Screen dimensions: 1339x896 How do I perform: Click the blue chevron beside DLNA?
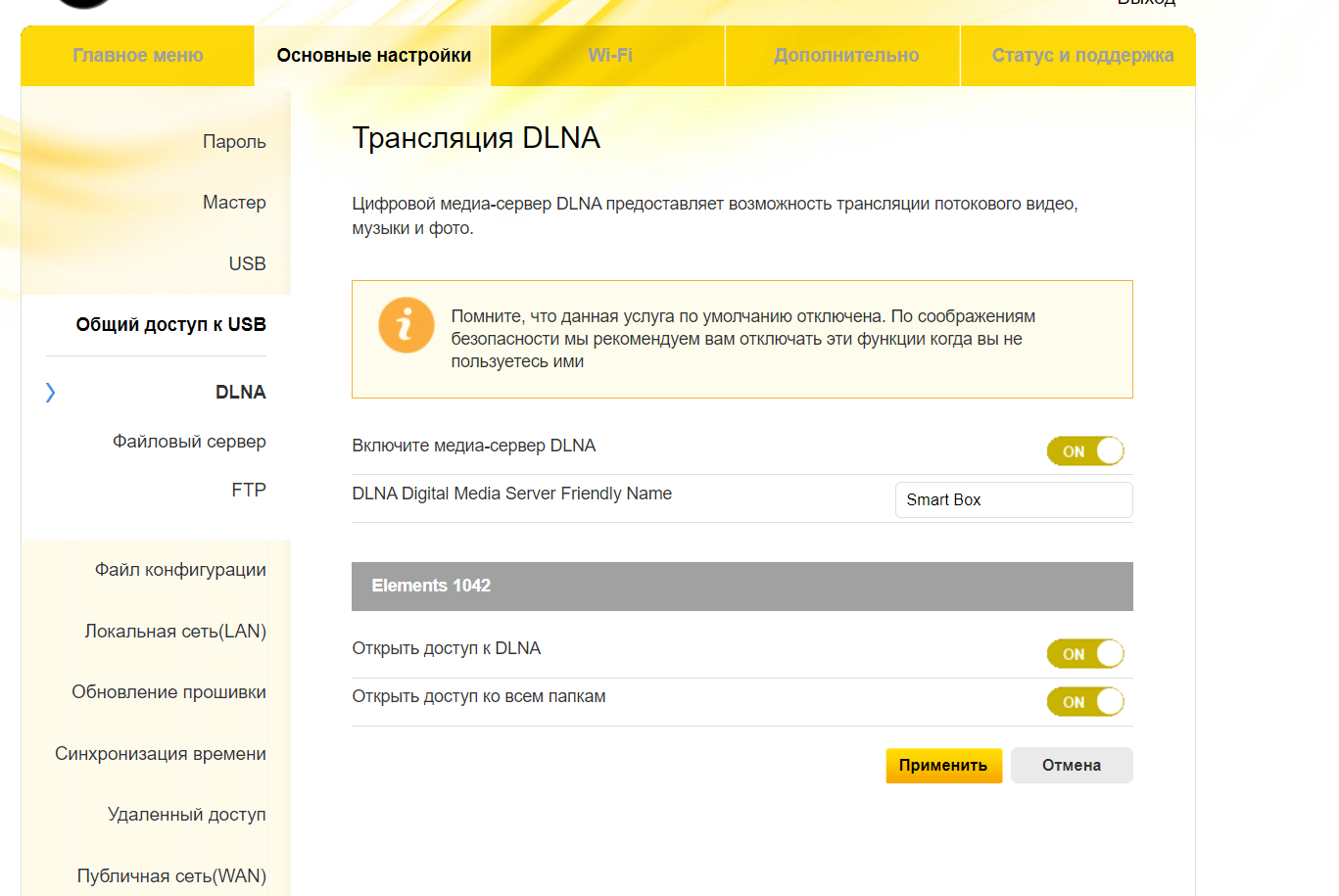click(51, 393)
